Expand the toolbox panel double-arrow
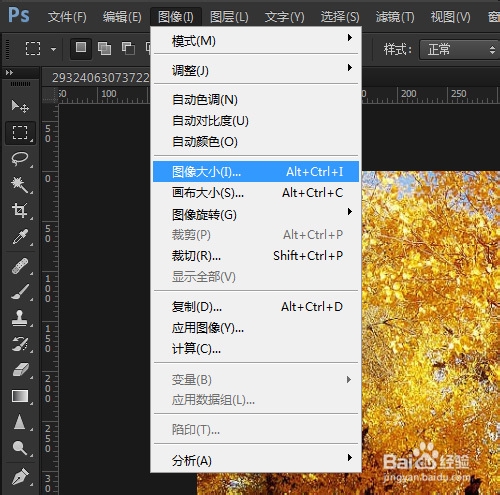This screenshot has width=500, height=495. coord(9,72)
